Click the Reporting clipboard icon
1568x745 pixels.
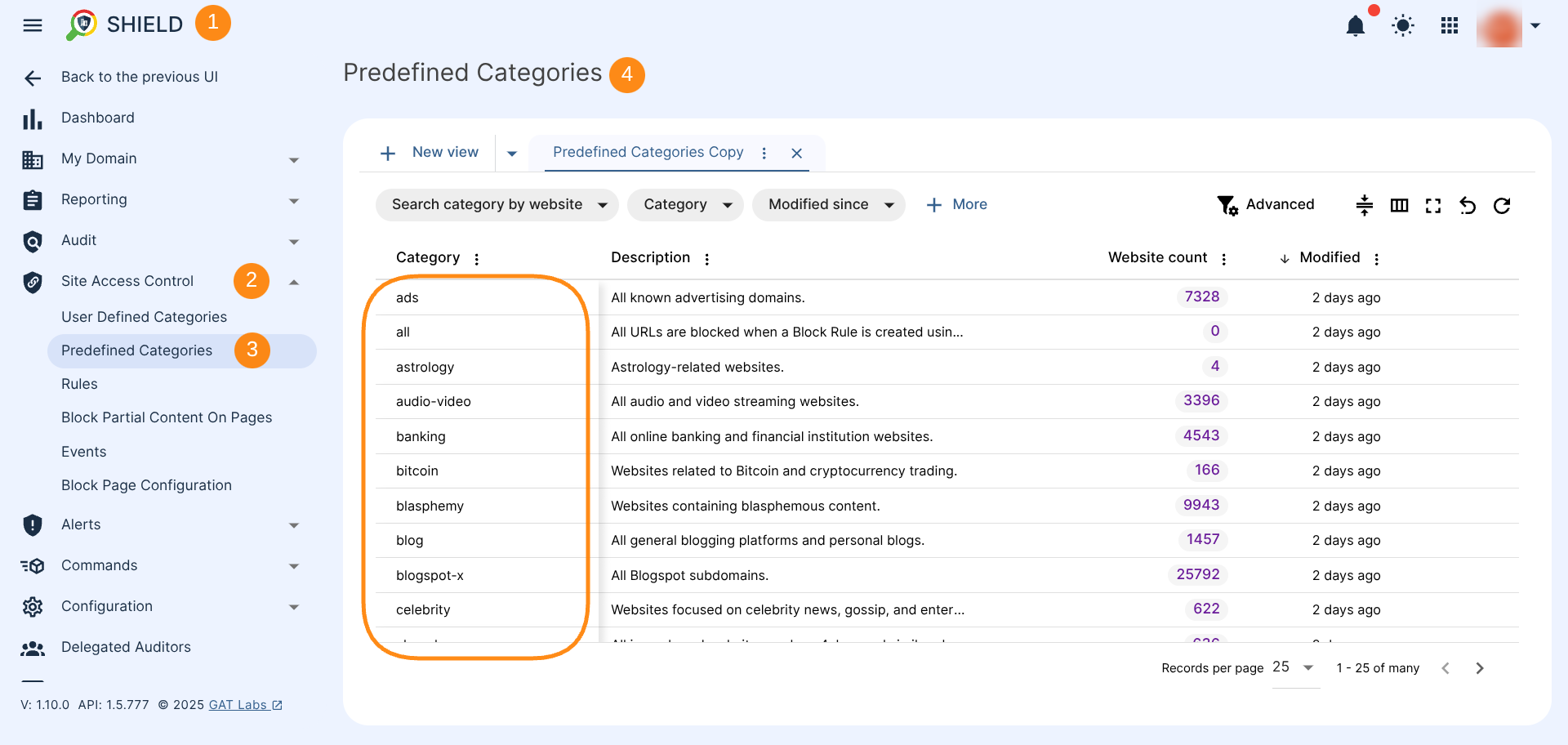tap(33, 200)
